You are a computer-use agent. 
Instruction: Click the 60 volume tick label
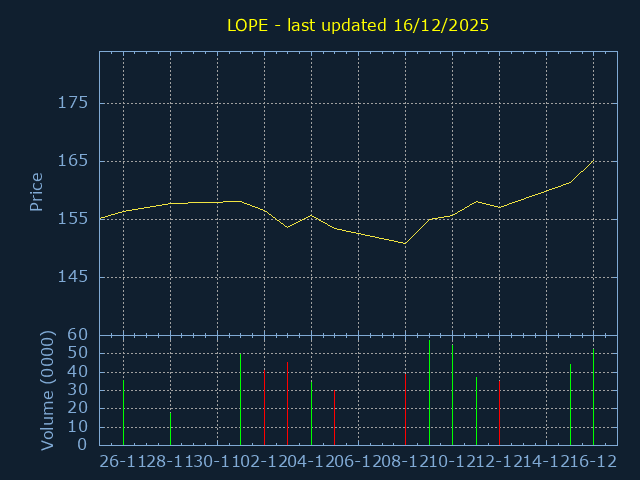78,335
